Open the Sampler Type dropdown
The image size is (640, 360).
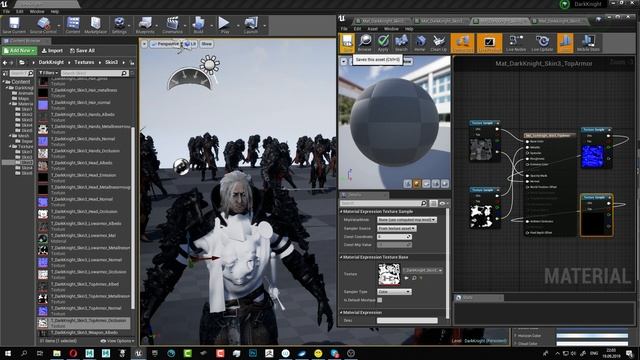click(x=394, y=292)
